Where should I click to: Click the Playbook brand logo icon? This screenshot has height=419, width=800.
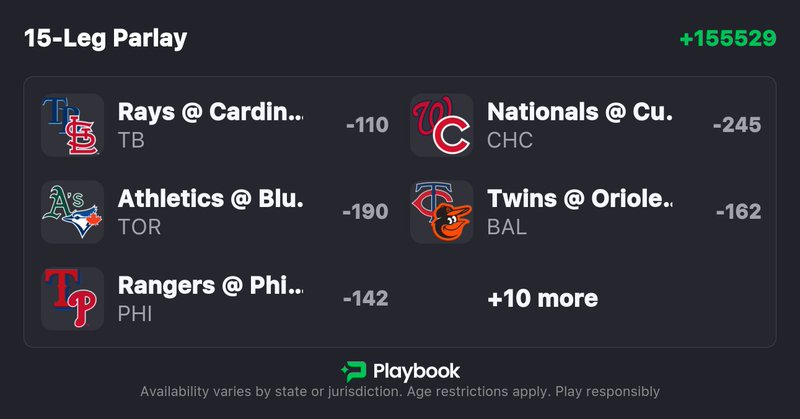pyautogui.click(x=353, y=372)
